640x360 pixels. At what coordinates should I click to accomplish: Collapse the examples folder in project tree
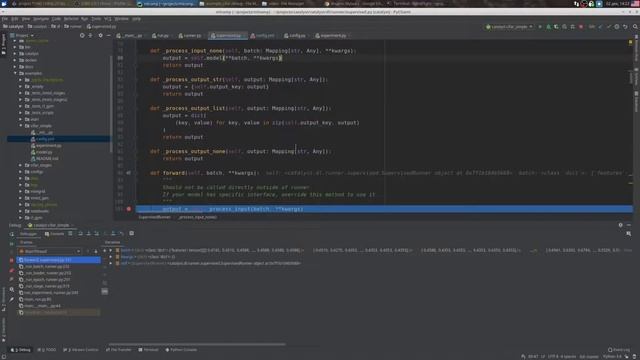pos(16,73)
